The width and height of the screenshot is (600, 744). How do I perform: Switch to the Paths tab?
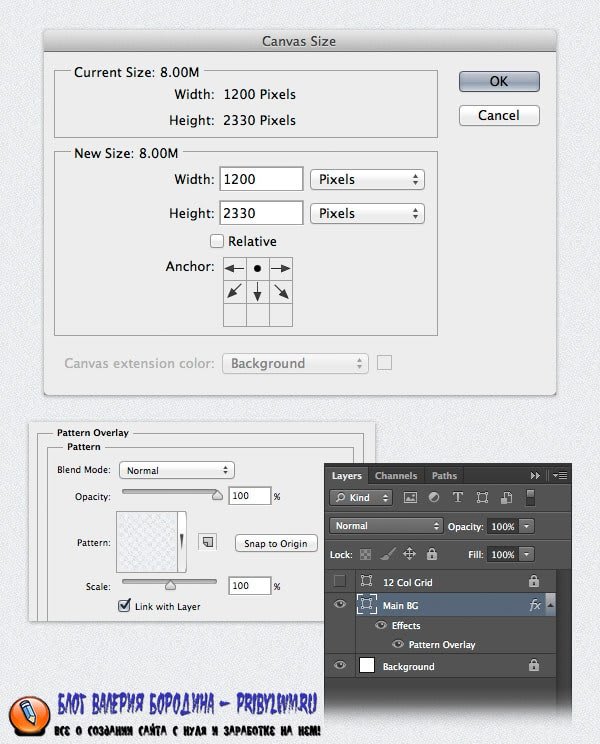pyautogui.click(x=444, y=475)
